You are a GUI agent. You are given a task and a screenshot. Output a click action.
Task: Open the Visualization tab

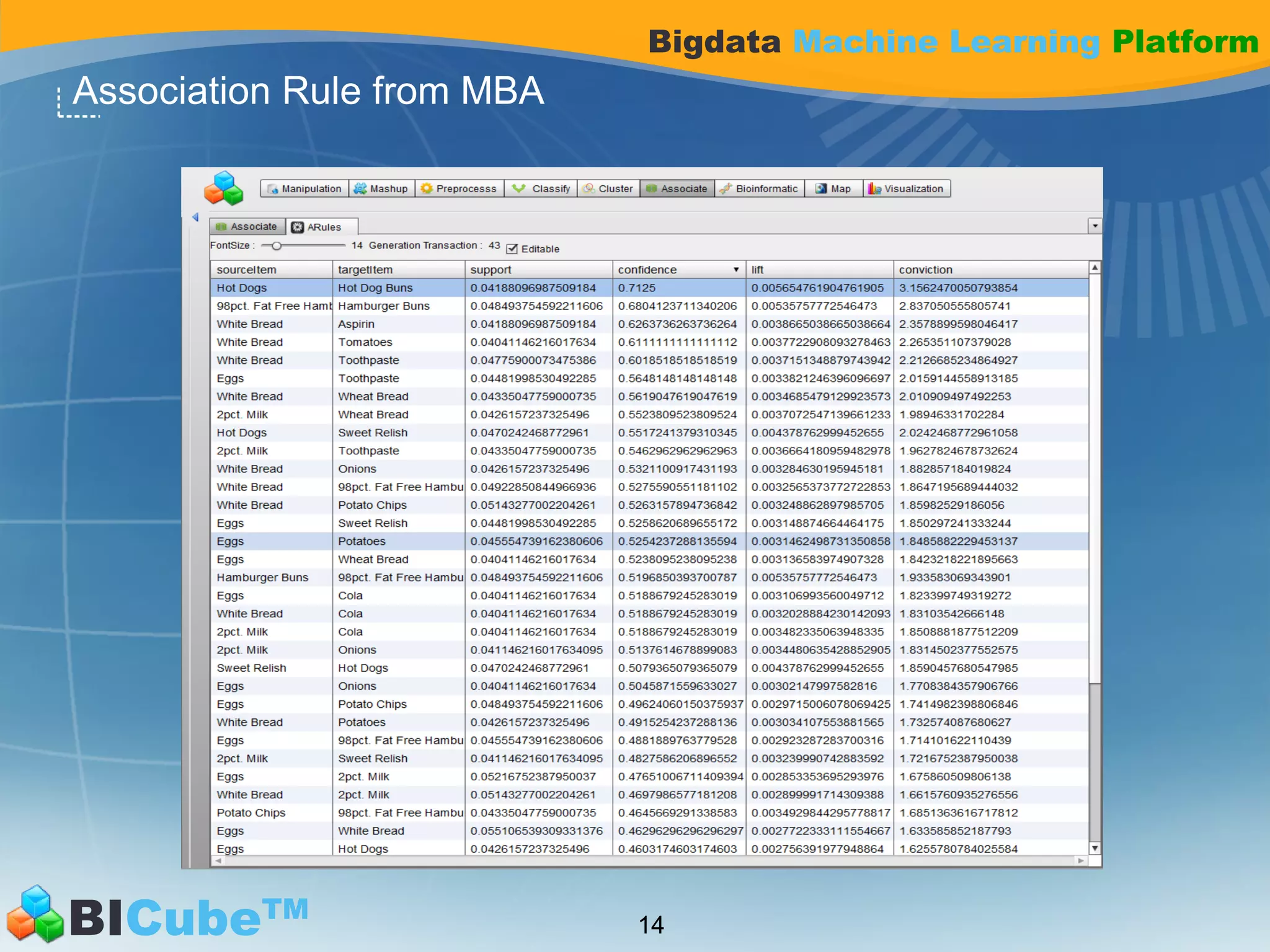point(906,188)
